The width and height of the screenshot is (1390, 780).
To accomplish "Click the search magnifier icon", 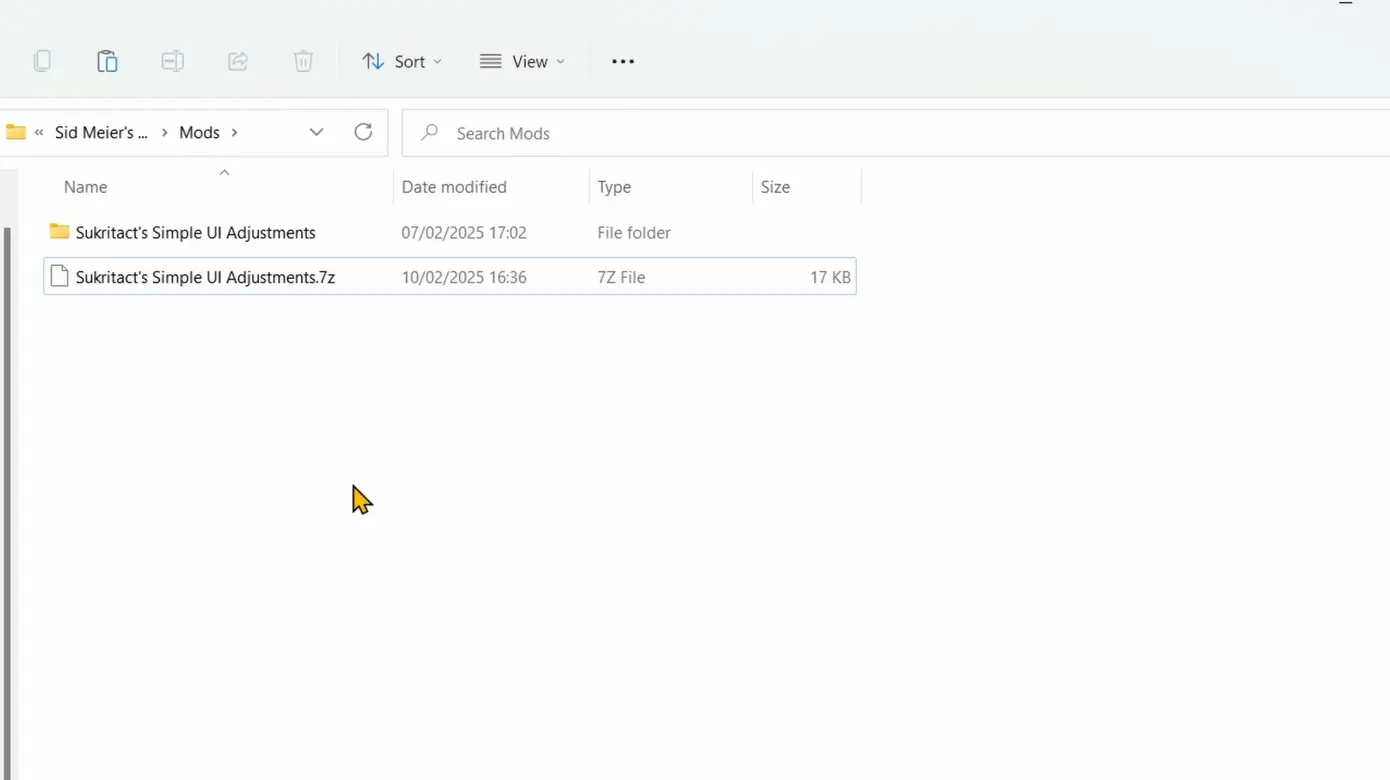I will [430, 133].
